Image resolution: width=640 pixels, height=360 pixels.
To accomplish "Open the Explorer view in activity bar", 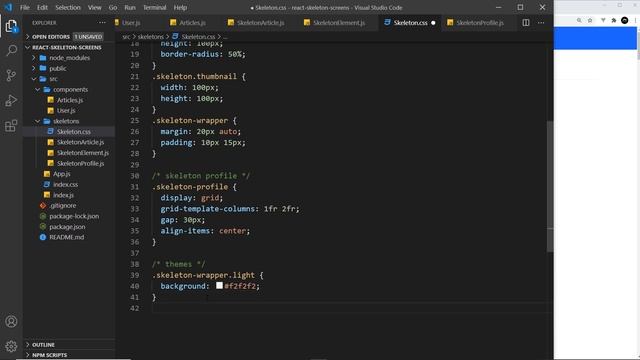I will click(x=11, y=26).
